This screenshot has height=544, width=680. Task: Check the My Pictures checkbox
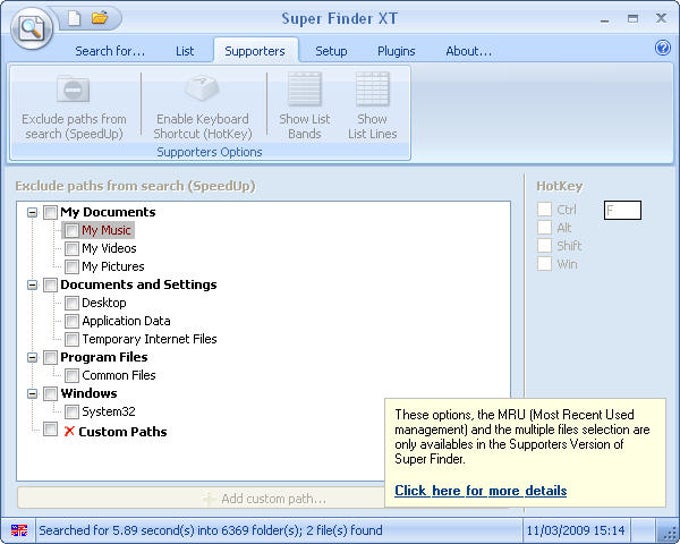click(x=72, y=266)
